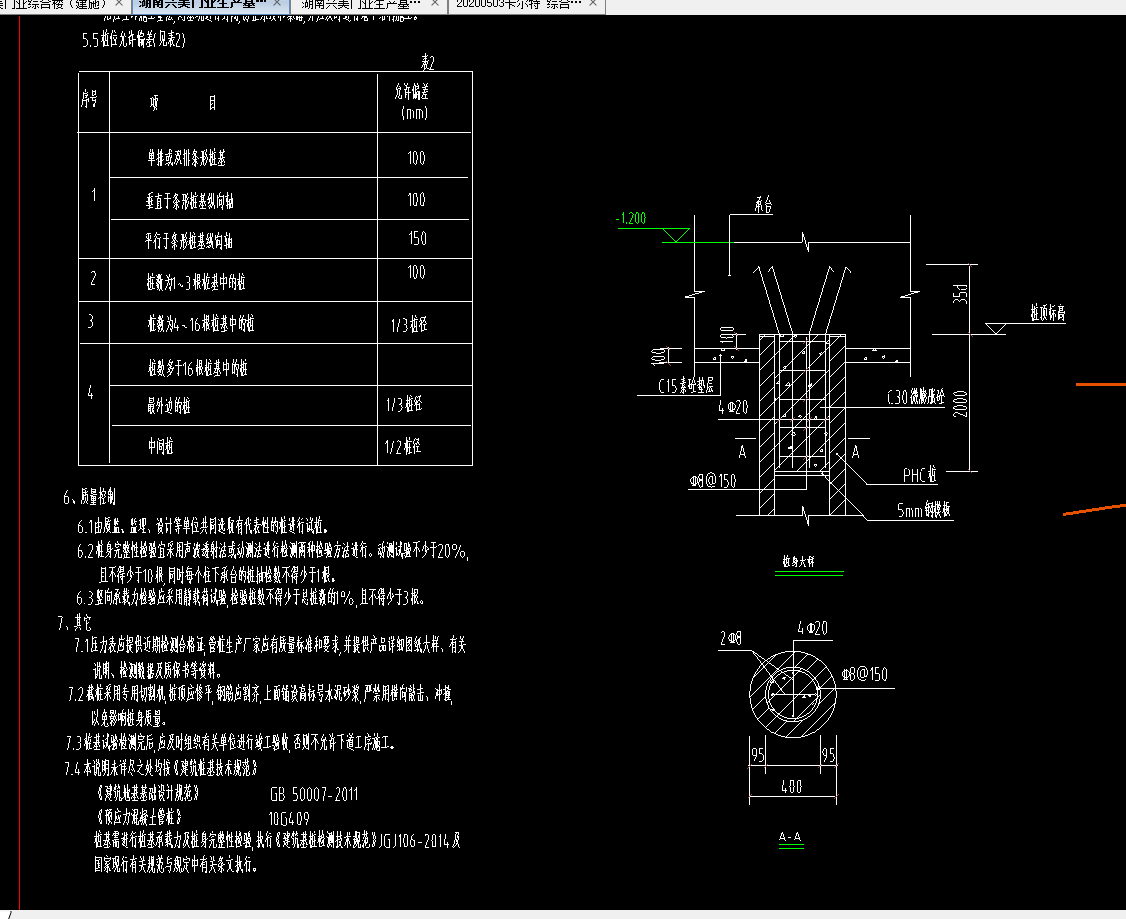Click the 100 value in row 2
The width and height of the screenshot is (1126, 919).
(x=417, y=272)
